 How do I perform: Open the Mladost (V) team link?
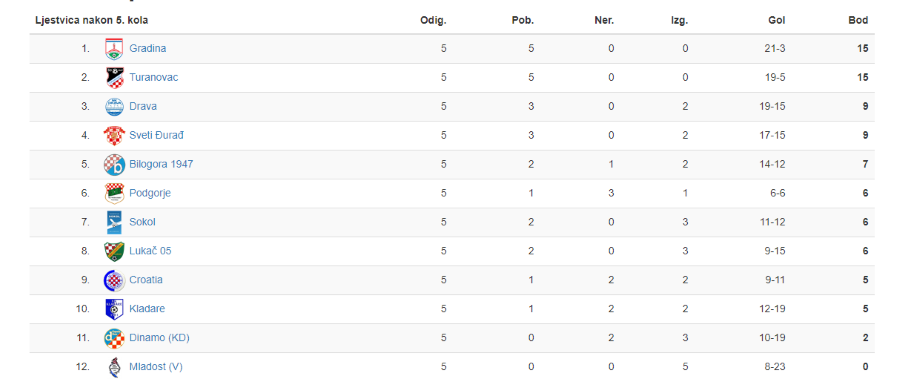156,366
